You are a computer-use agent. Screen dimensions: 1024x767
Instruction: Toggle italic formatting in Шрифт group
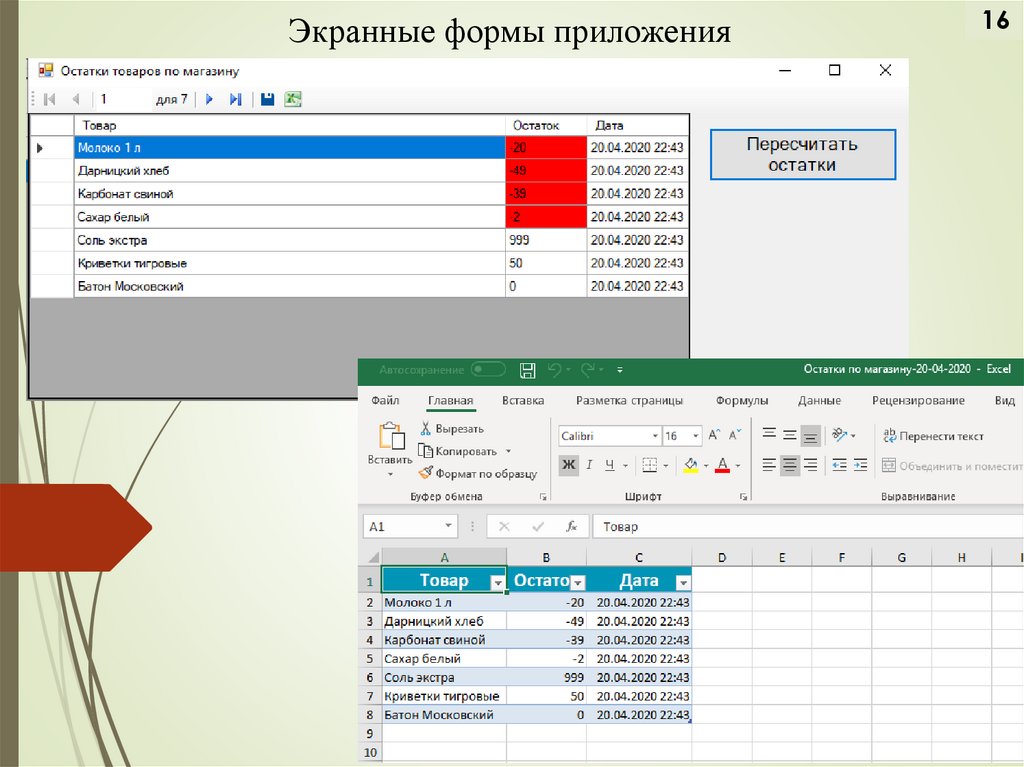(x=590, y=465)
